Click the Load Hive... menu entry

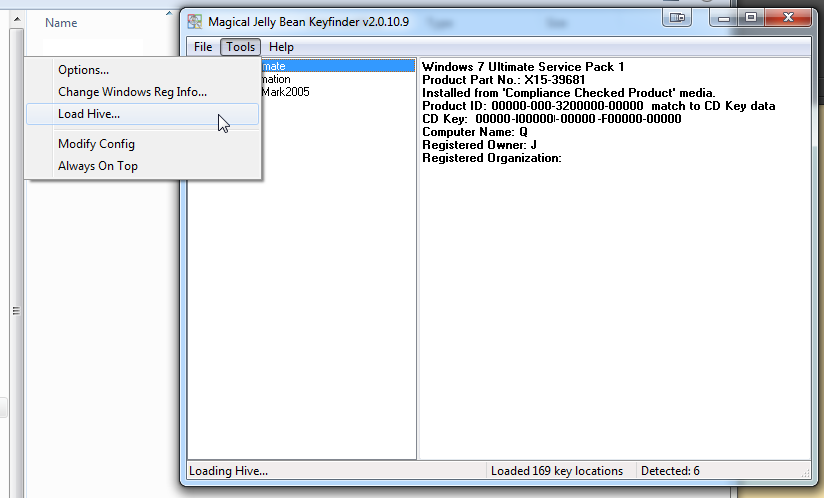[143, 114]
